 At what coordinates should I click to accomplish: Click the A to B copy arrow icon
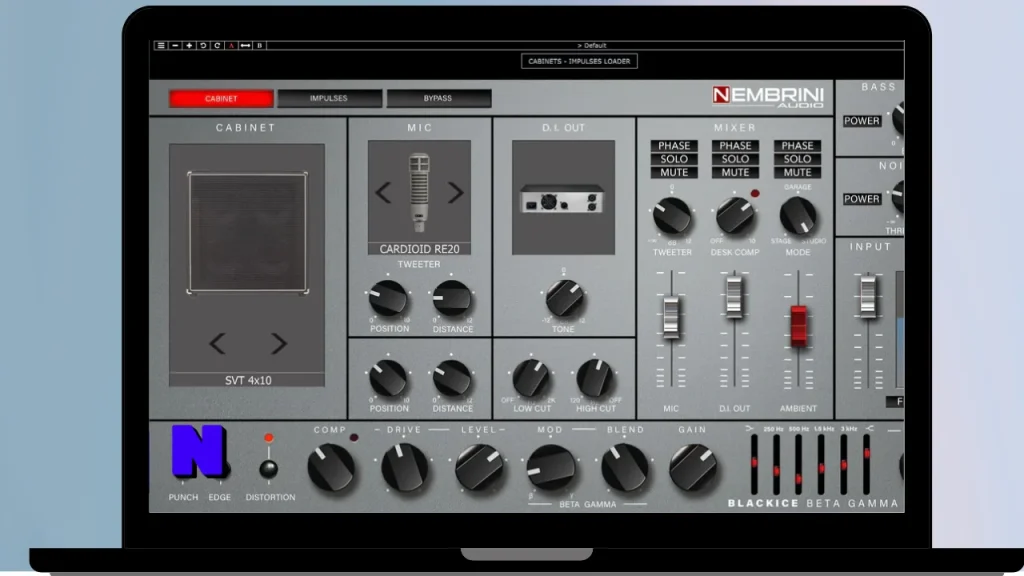(x=246, y=46)
